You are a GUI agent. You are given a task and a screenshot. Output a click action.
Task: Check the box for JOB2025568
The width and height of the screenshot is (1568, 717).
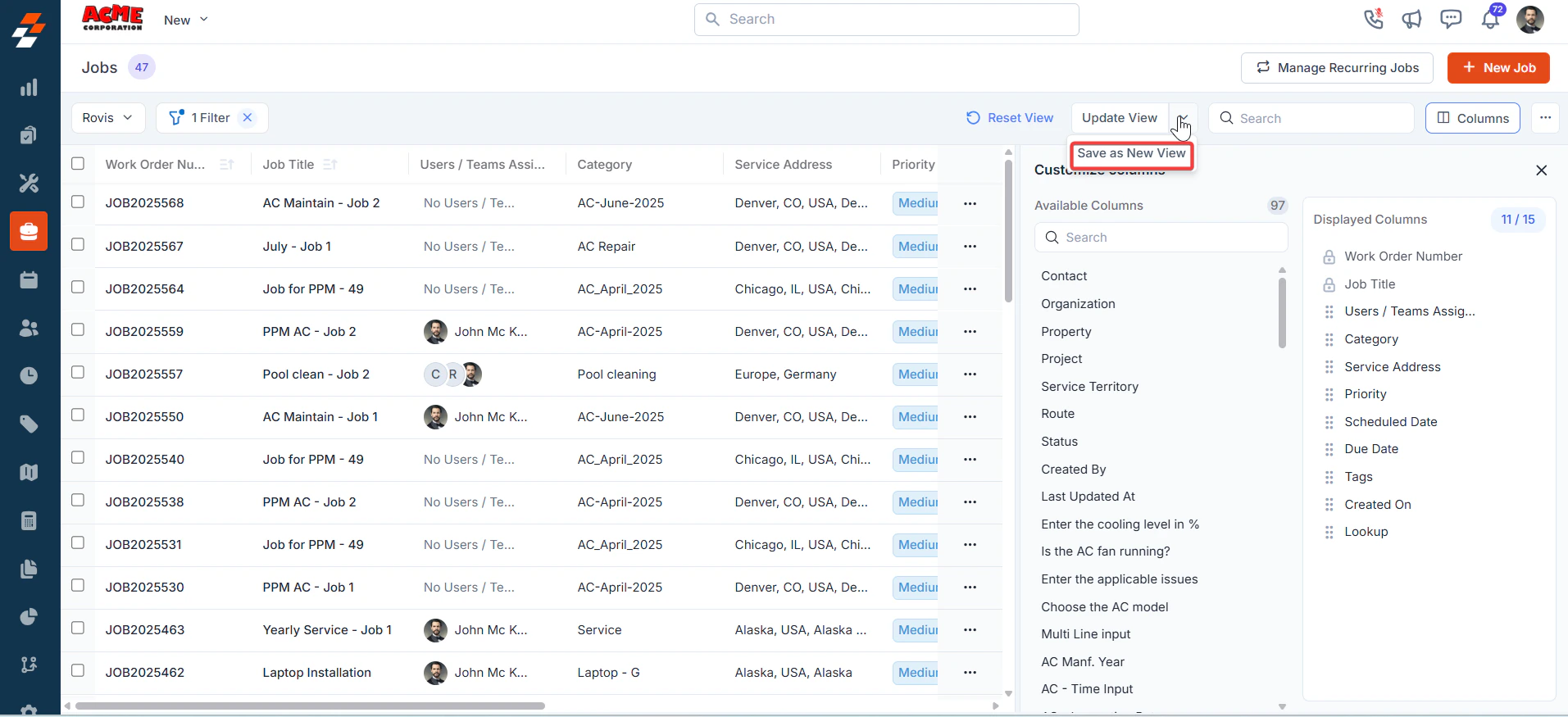coord(78,202)
